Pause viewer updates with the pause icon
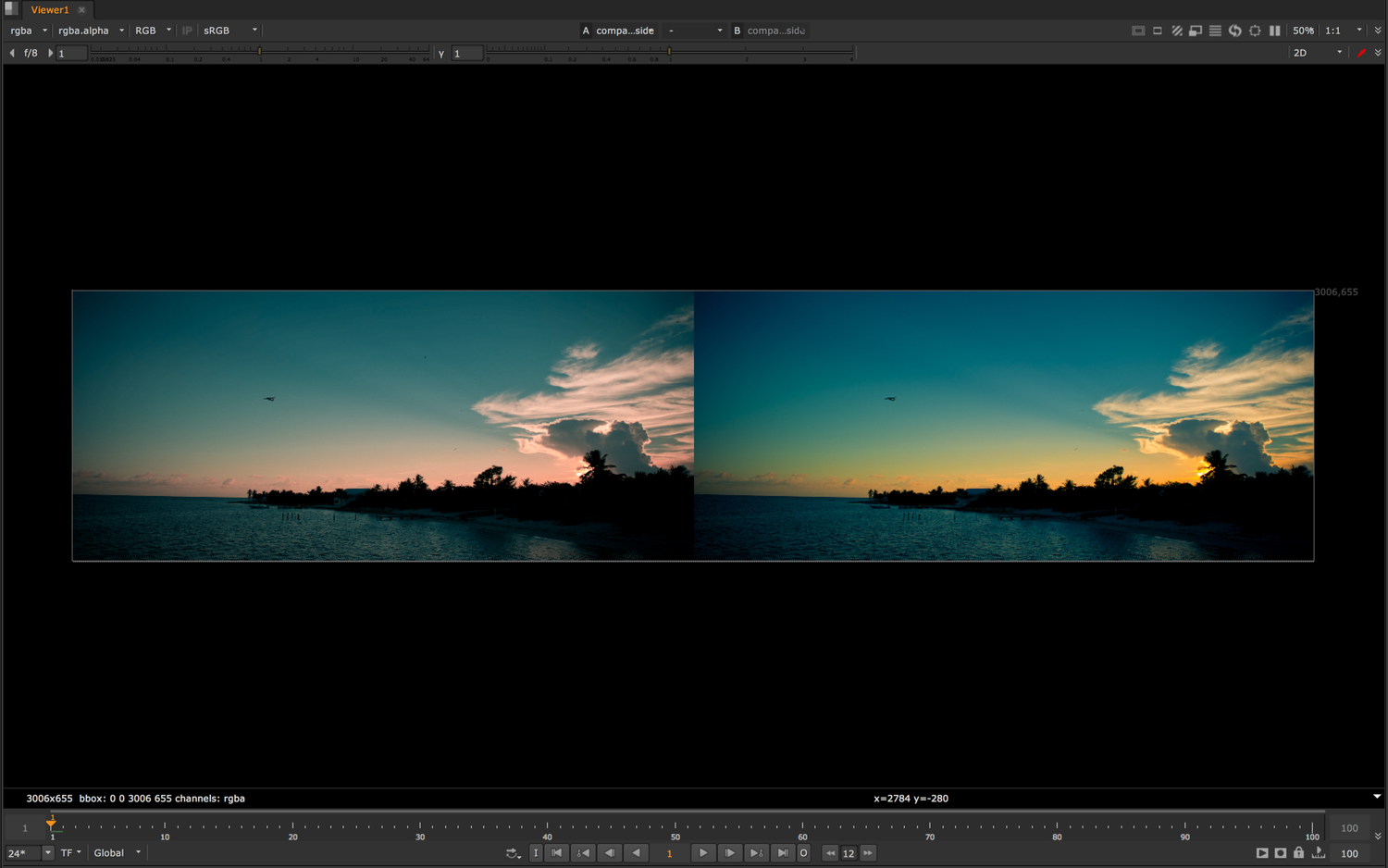The height and width of the screenshot is (868, 1388). [x=1274, y=31]
